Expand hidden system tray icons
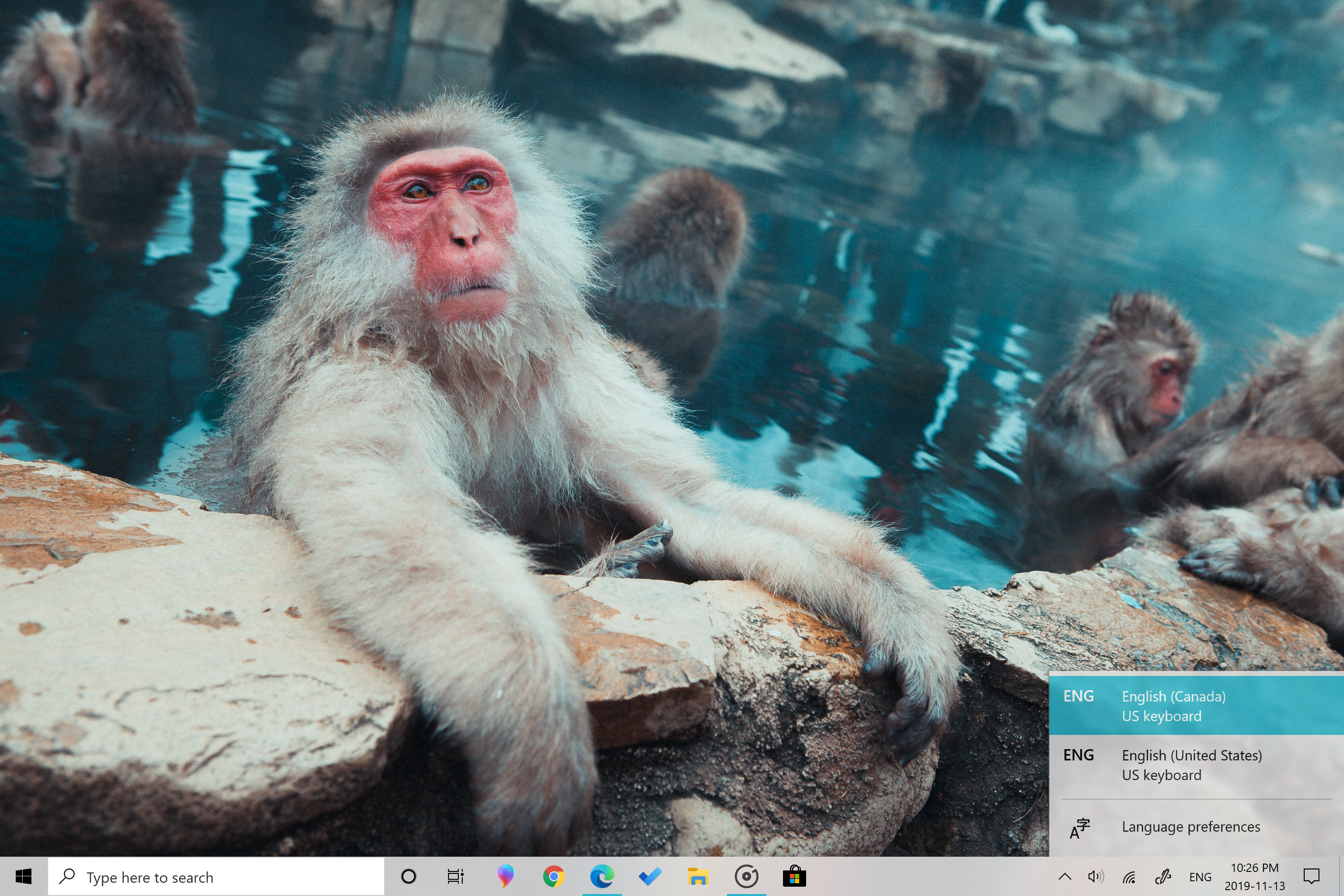This screenshot has width=1344, height=896. tap(1064, 876)
